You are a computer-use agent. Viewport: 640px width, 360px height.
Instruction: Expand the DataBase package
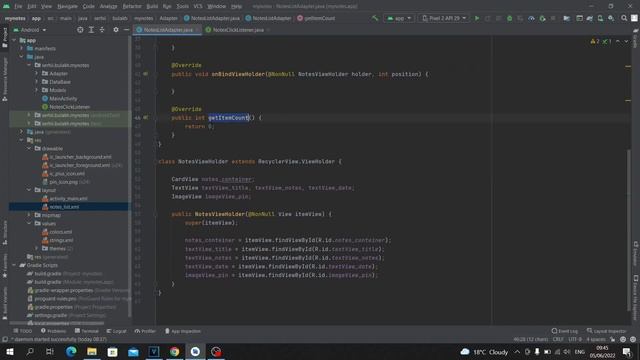pyautogui.click(x=37, y=82)
